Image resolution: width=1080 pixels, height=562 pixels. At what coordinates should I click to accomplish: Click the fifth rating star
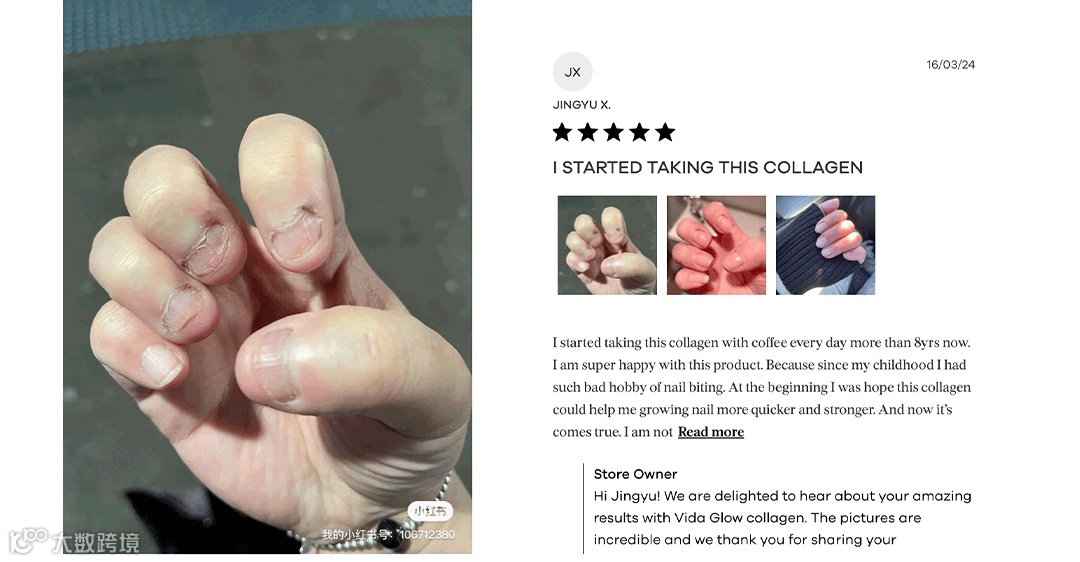(x=665, y=132)
